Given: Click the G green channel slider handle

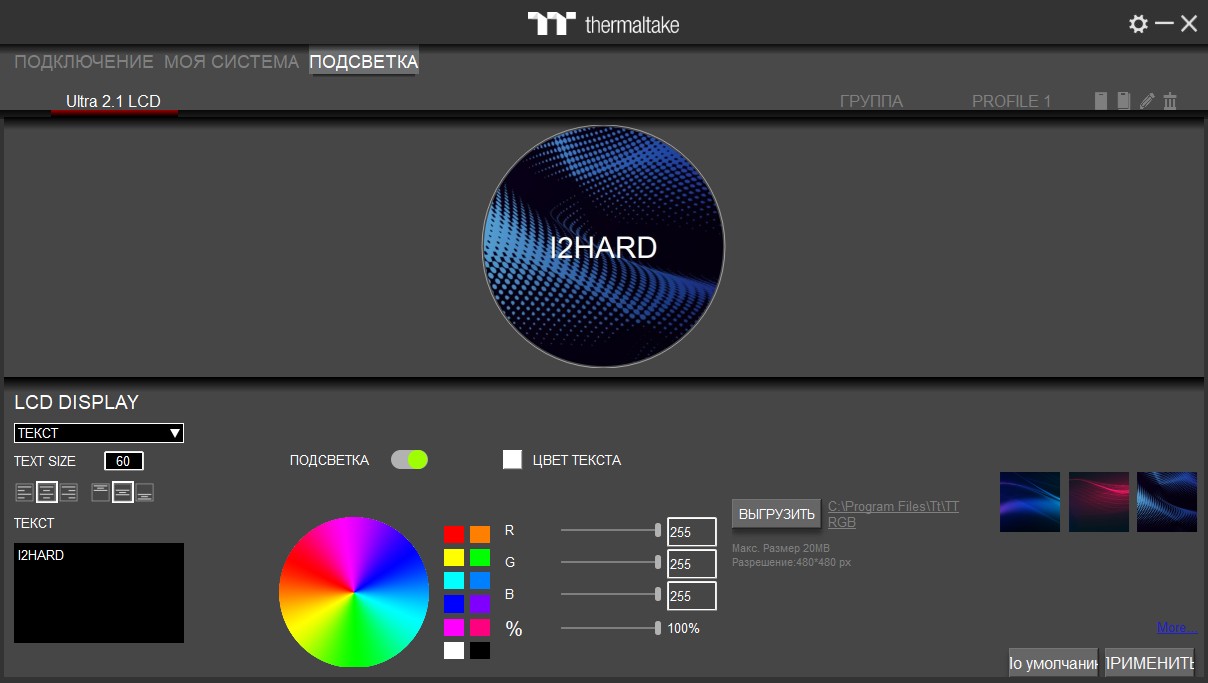Looking at the screenshot, I should (658, 562).
